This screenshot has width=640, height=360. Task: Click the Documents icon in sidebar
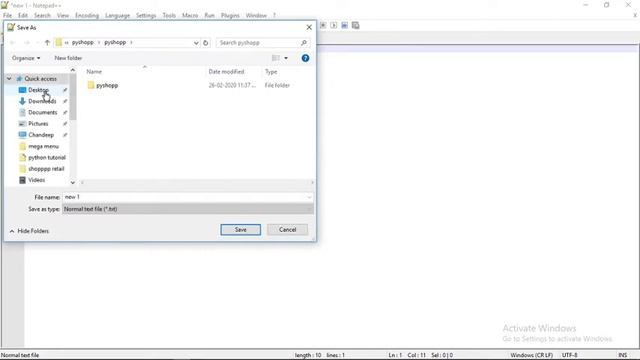[22, 112]
